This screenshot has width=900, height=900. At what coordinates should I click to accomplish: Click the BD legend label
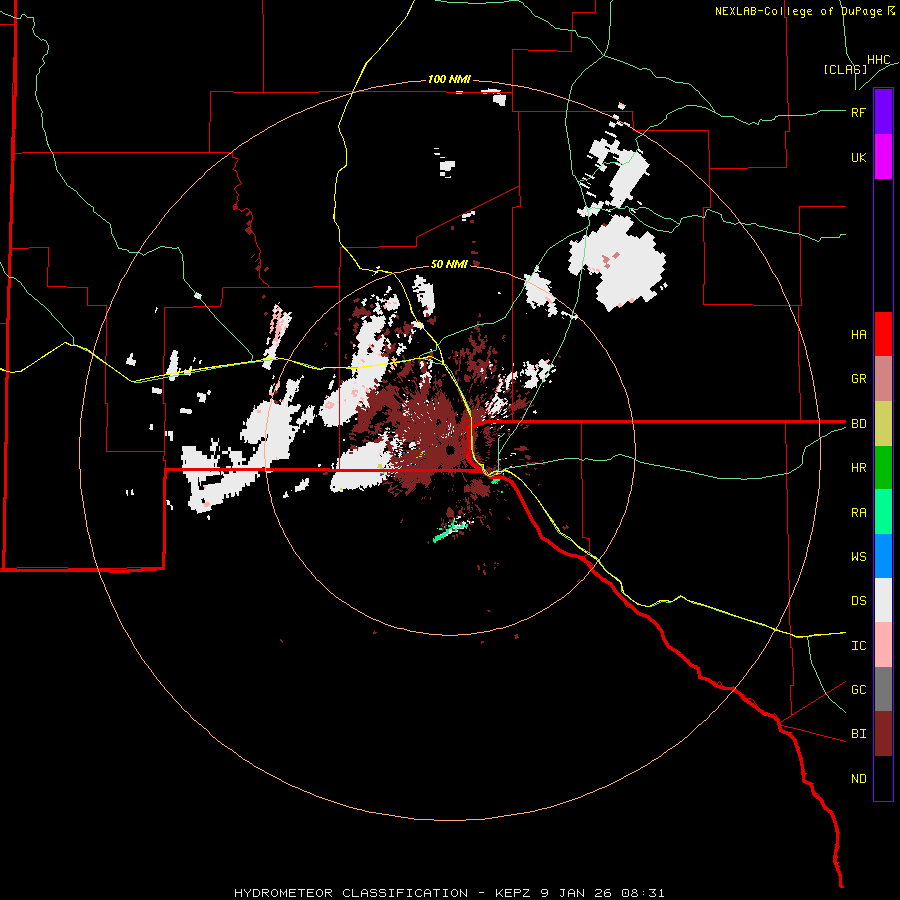click(858, 424)
